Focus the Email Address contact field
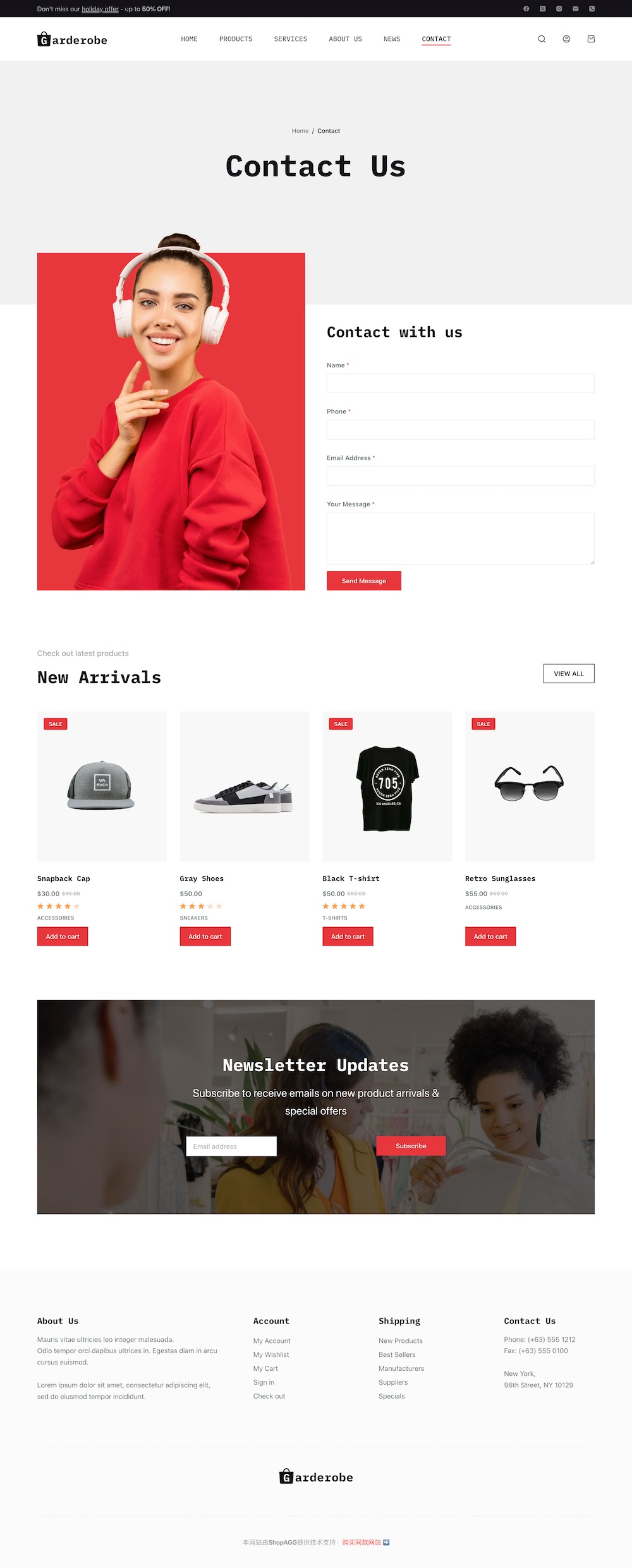 tap(461, 476)
